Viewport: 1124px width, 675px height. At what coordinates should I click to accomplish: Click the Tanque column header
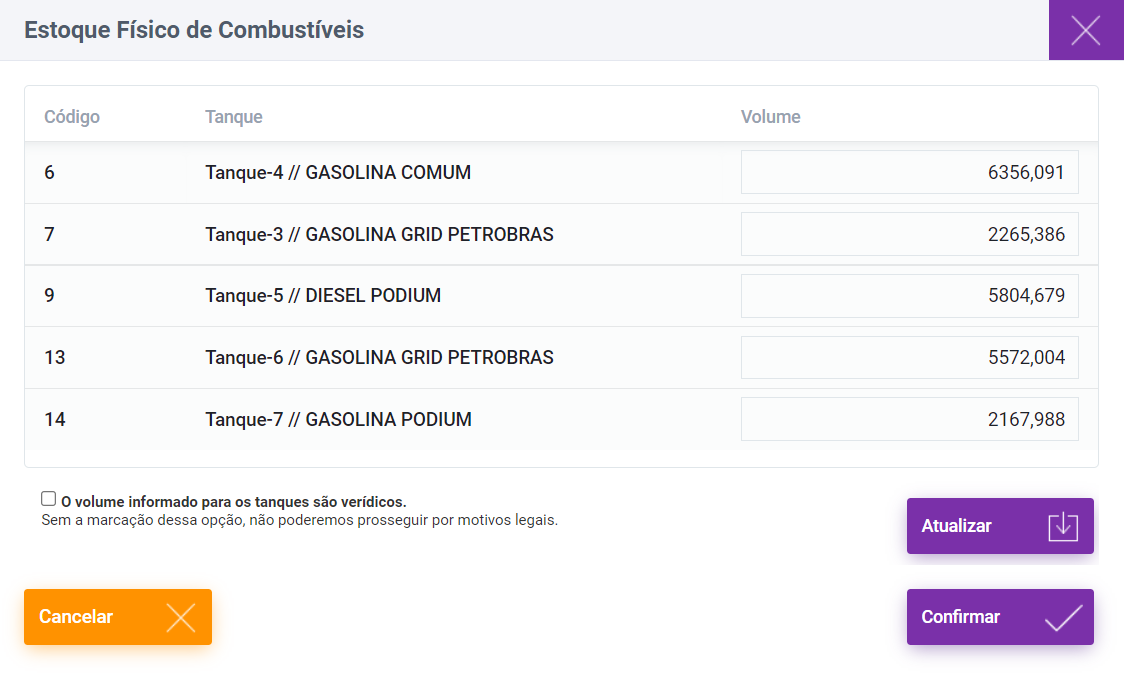tap(234, 117)
